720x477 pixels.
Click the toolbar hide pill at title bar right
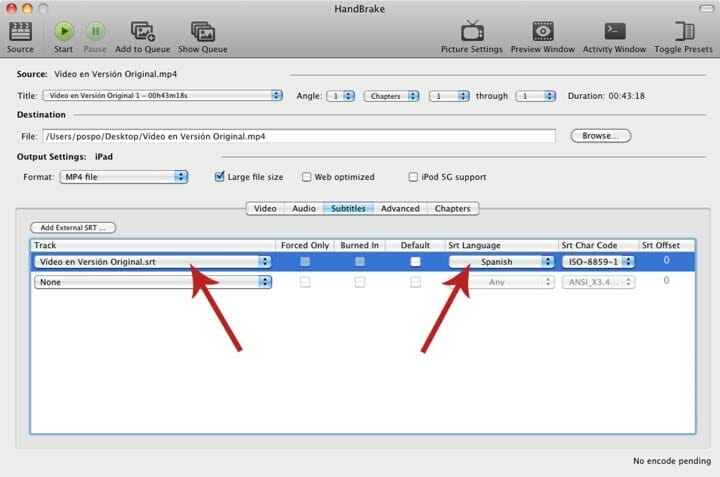(x=706, y=8)
